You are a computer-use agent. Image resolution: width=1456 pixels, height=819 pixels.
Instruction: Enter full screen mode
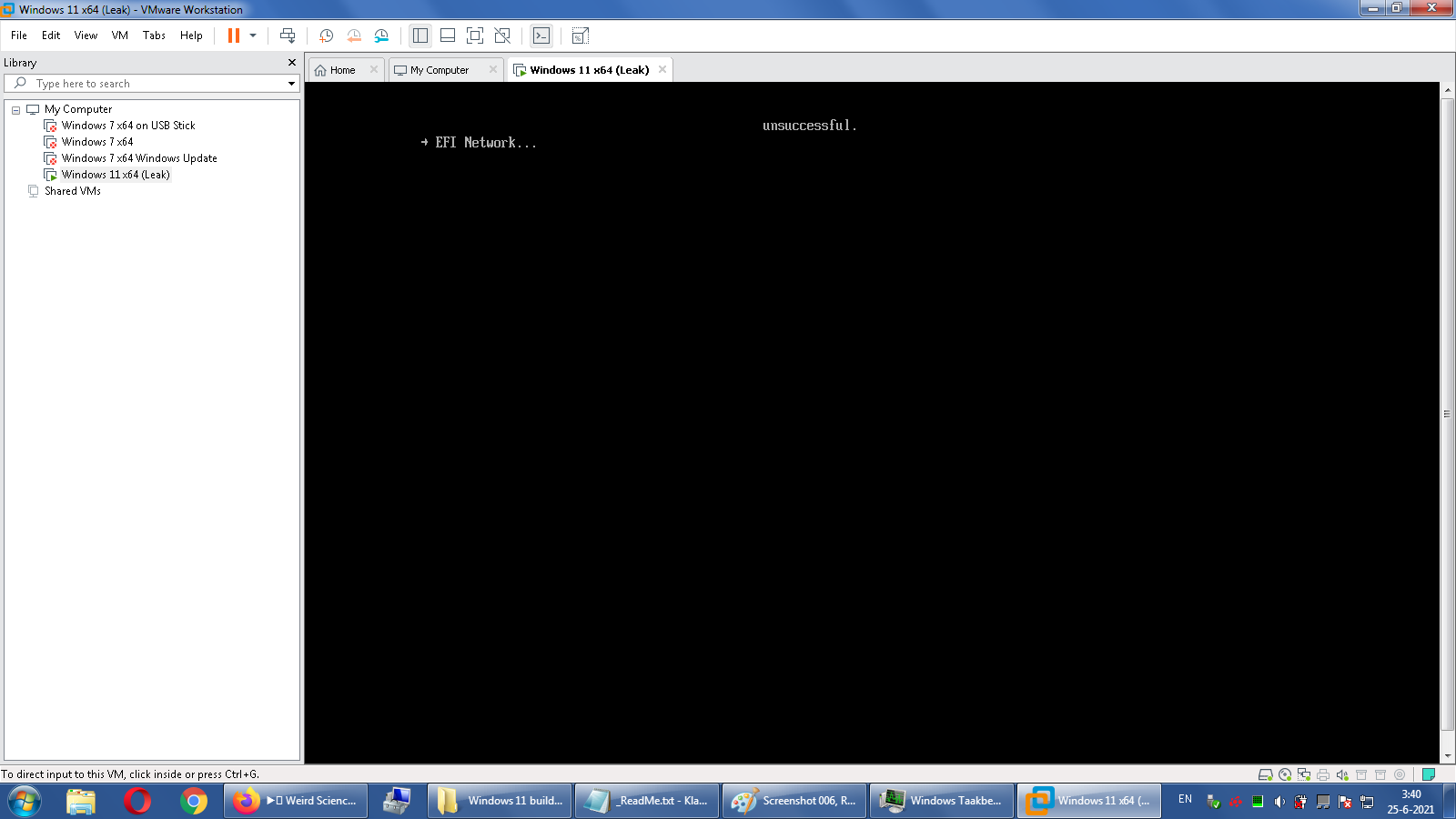[474, 35]
